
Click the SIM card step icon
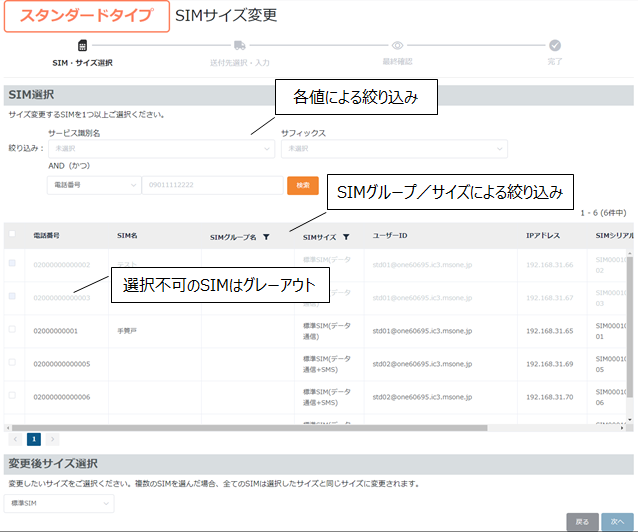(82, 45)
